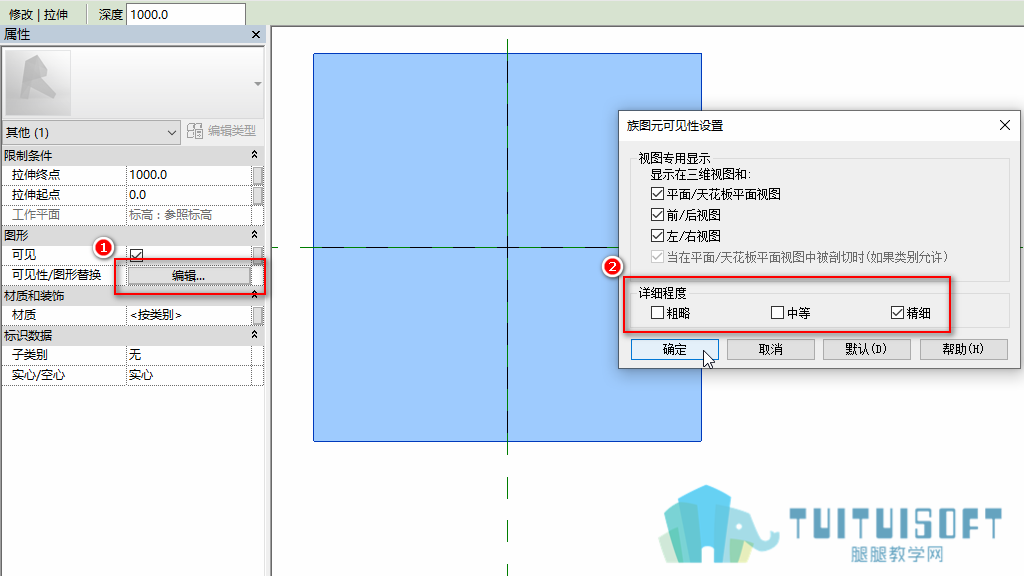This screenshot has width=1024, height=576.
Task: Enable the 中等 detail level checkbox
Action: click(777, 313)
